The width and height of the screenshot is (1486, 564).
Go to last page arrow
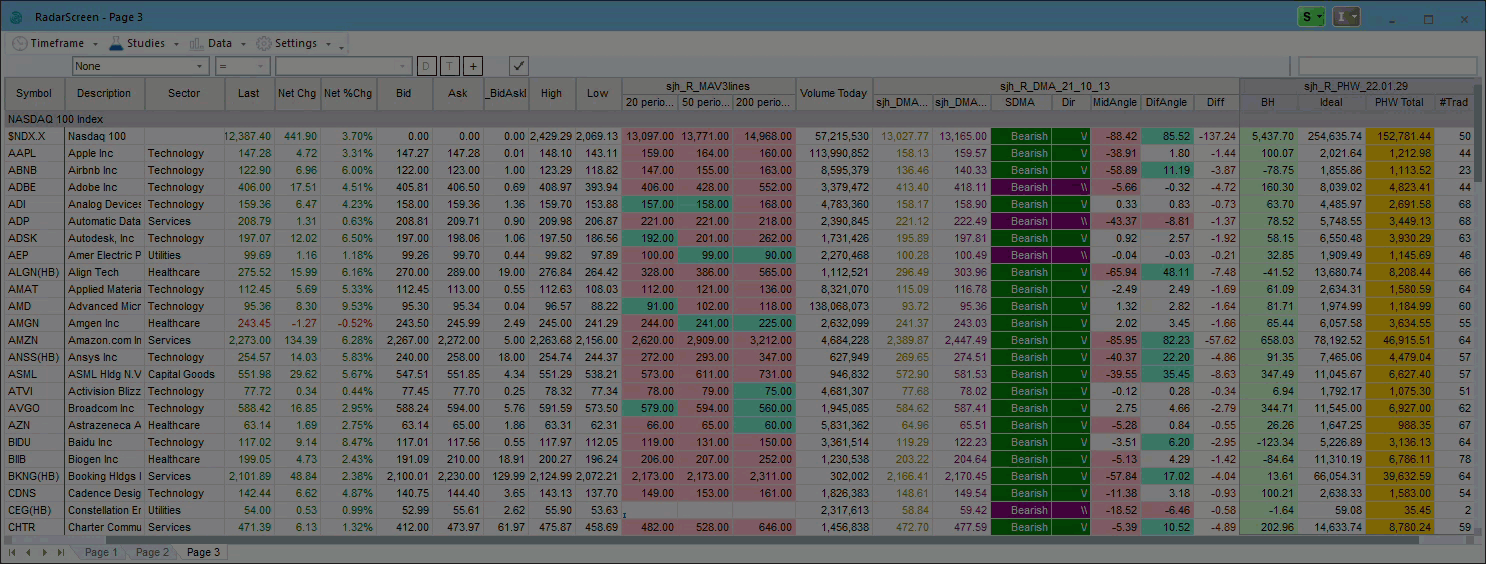click(61, 552)
